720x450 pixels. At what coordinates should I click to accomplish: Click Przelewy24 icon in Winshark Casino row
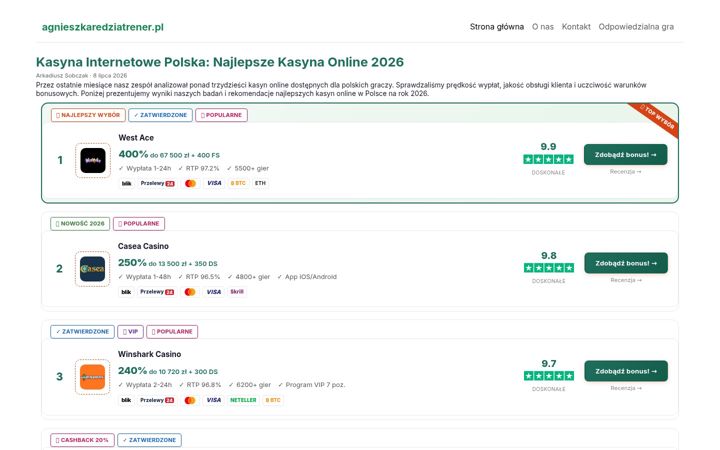(x=157, y=400)
